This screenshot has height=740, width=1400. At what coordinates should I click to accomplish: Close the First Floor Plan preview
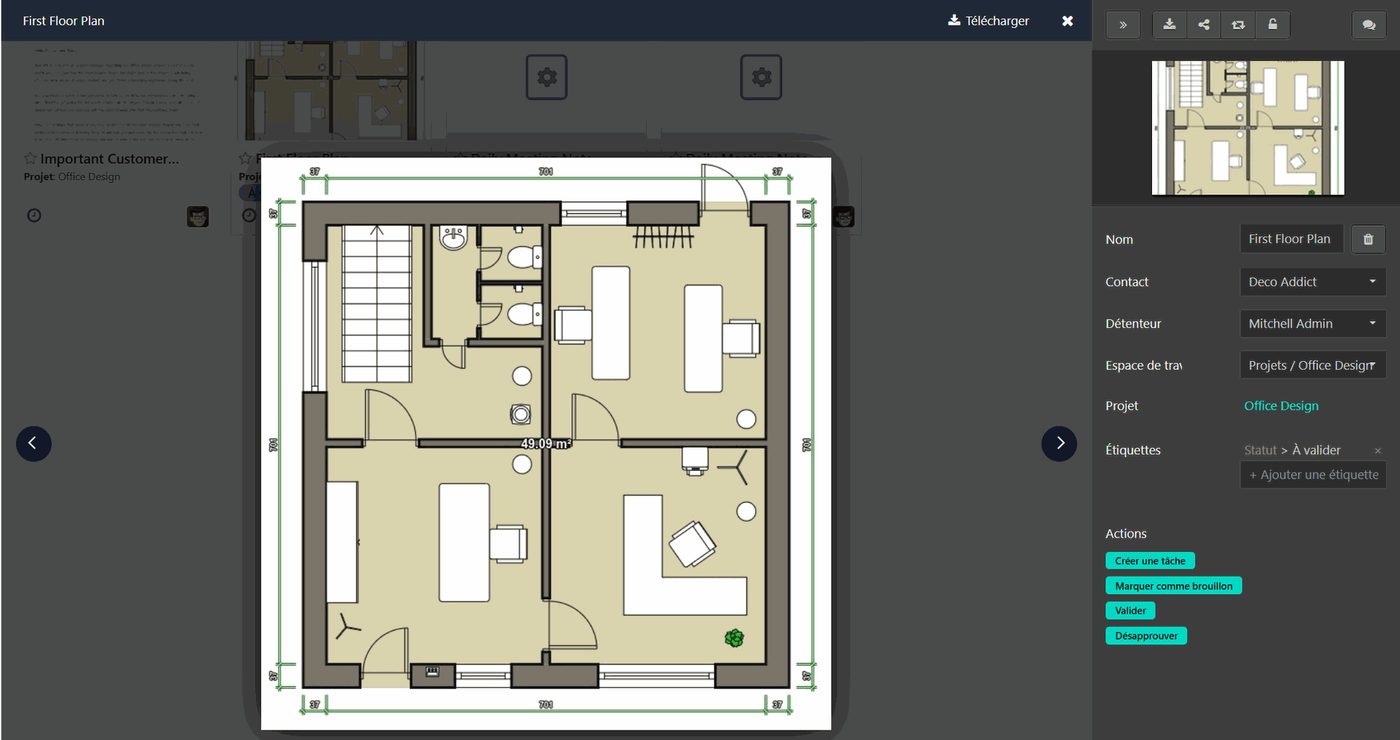pos(1068,21)
